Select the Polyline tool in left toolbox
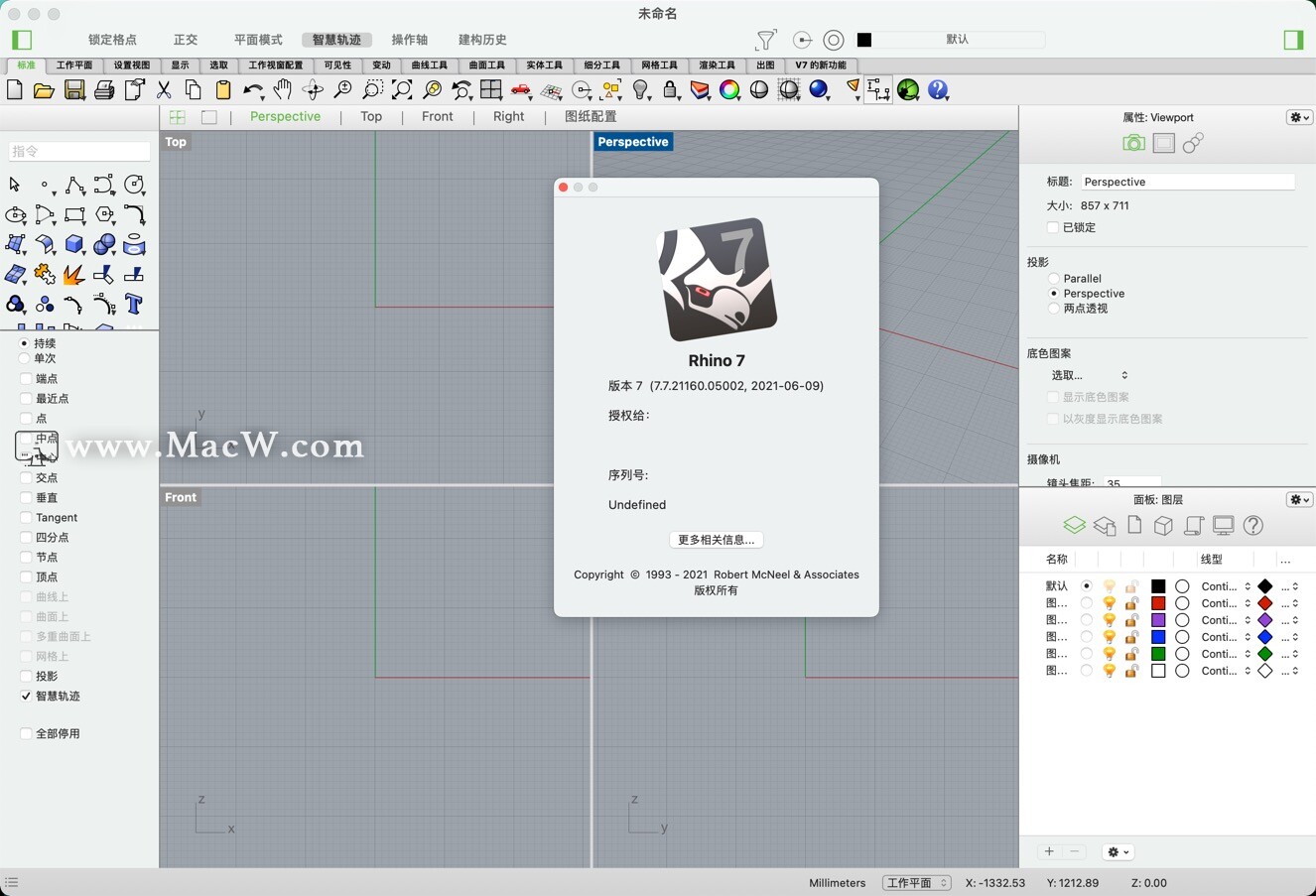The image size is (1316, 896). coord(74,186)
